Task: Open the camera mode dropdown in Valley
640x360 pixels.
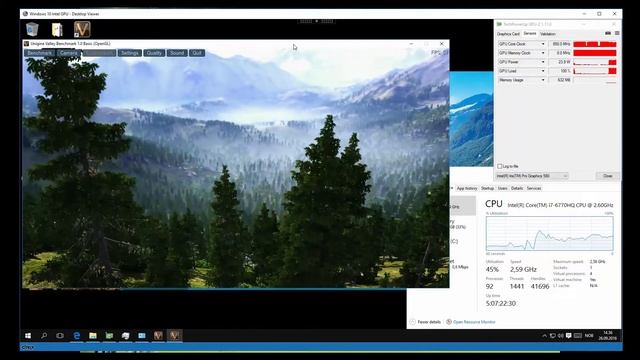Action: pos(99,53)
